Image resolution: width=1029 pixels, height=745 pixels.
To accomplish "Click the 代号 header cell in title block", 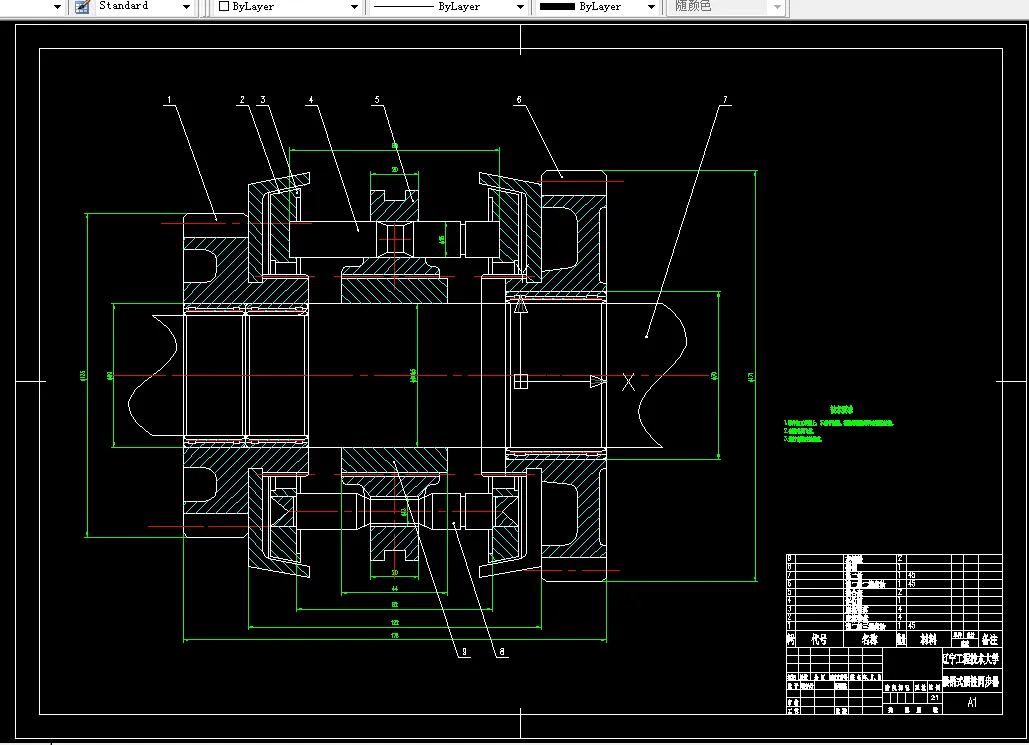I will (x=819, y=639).
